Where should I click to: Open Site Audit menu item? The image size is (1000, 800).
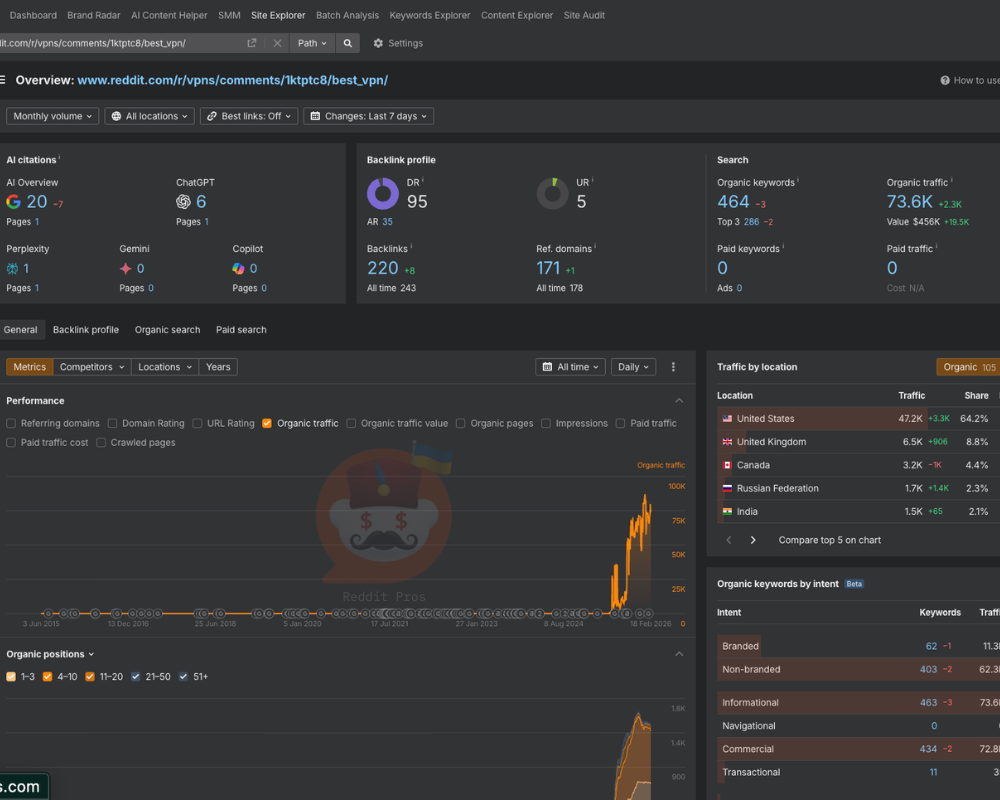584,15
